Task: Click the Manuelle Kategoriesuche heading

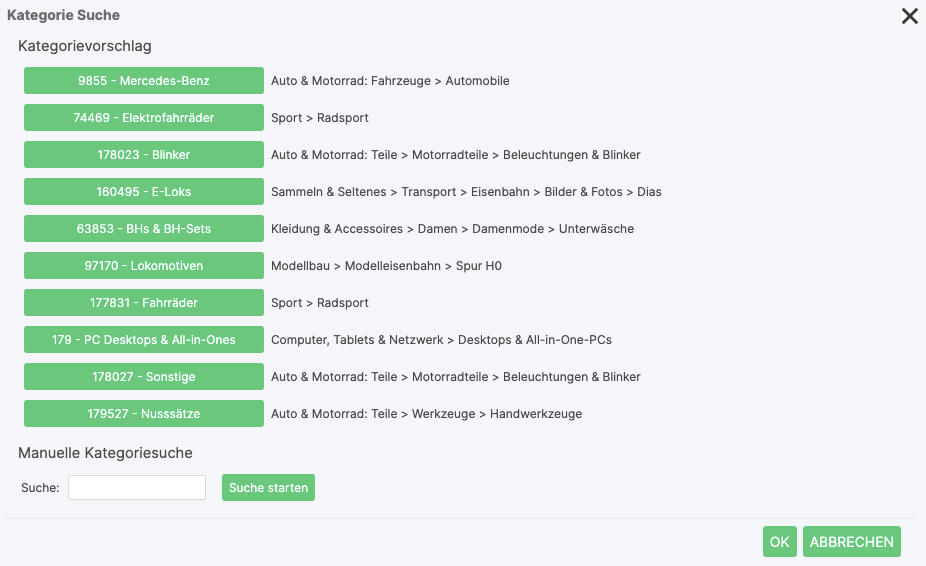Action: 105,453
